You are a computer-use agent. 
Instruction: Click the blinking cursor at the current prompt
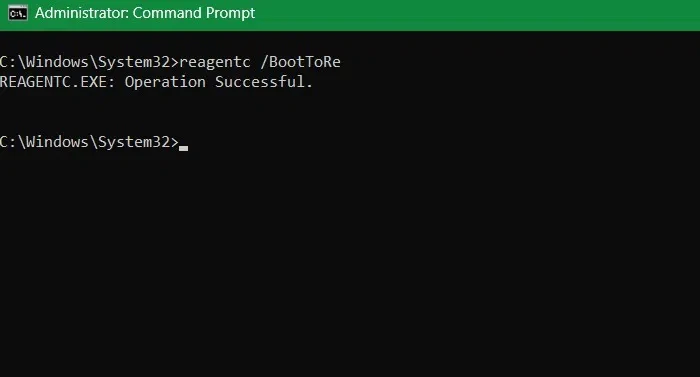183,148
